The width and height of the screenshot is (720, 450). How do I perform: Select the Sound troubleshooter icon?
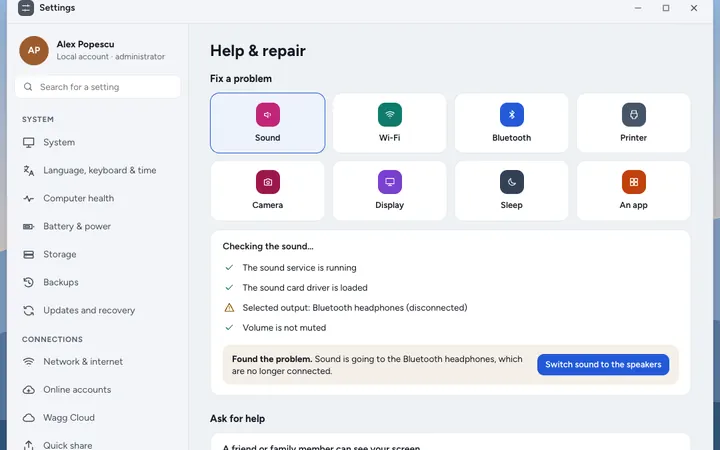[x=268, y=114]
